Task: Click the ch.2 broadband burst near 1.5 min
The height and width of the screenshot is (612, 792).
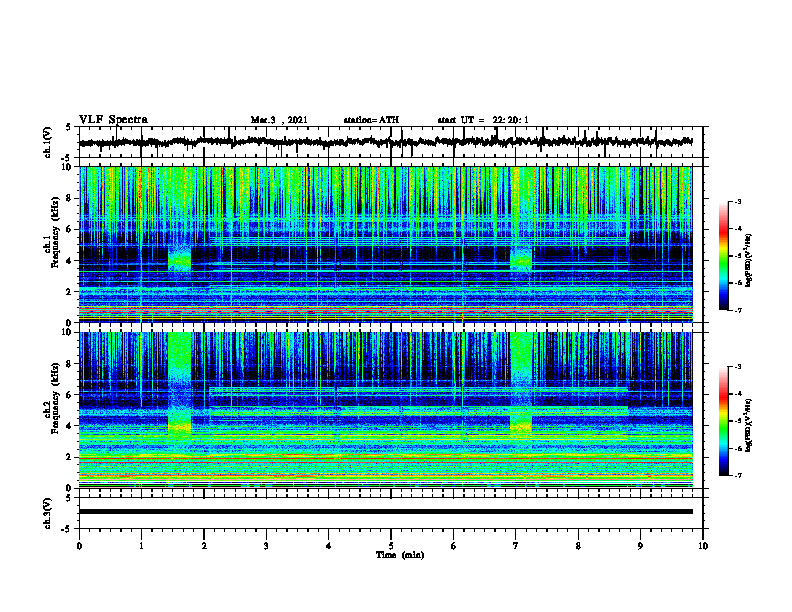Action: 179,383
